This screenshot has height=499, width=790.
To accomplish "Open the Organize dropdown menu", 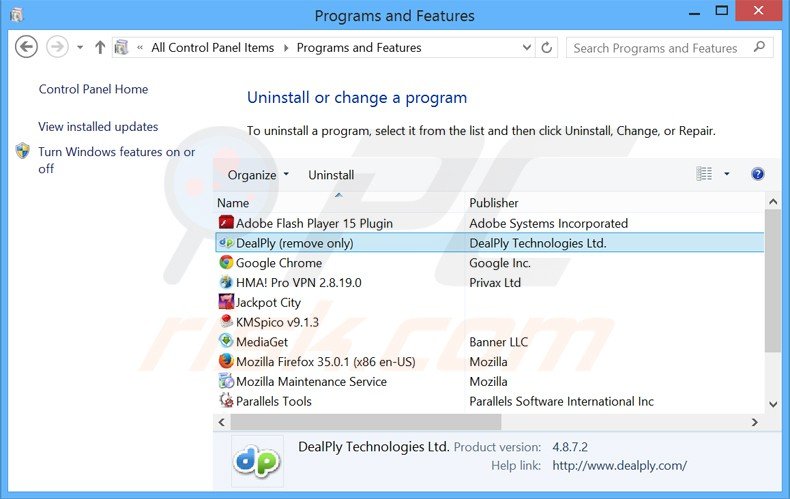I will pyautogui.click(x=258, y=175).
